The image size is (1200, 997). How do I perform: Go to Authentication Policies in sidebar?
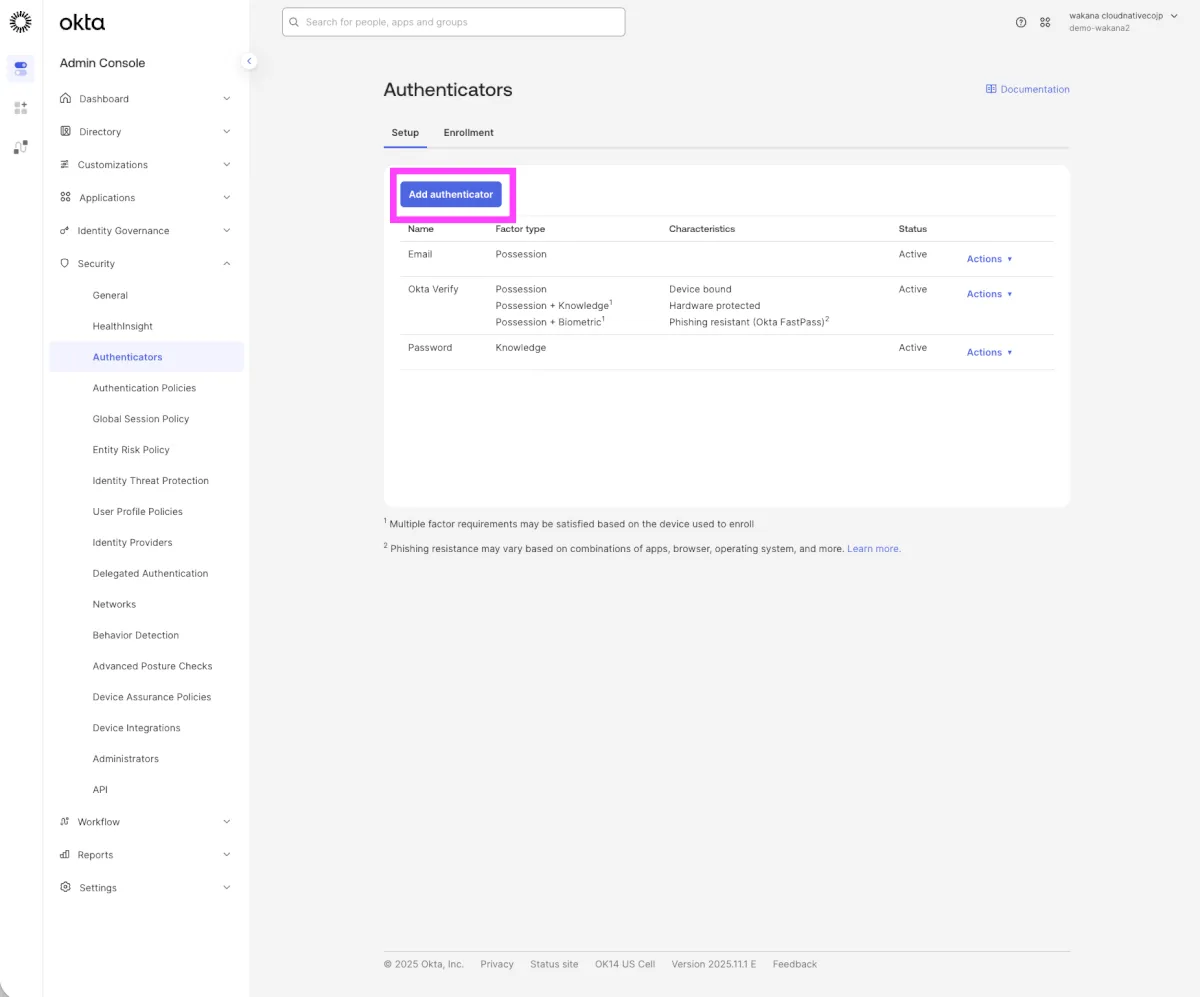tap(144, 388)
